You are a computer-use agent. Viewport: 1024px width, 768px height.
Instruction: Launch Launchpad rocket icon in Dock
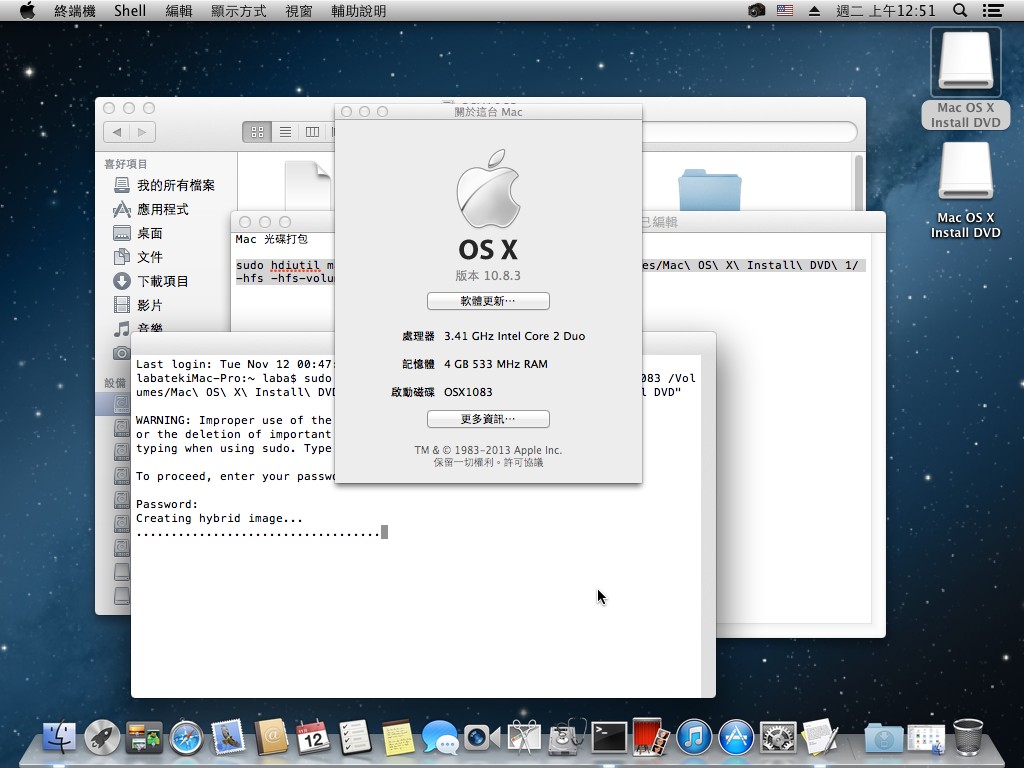point(102,738)
